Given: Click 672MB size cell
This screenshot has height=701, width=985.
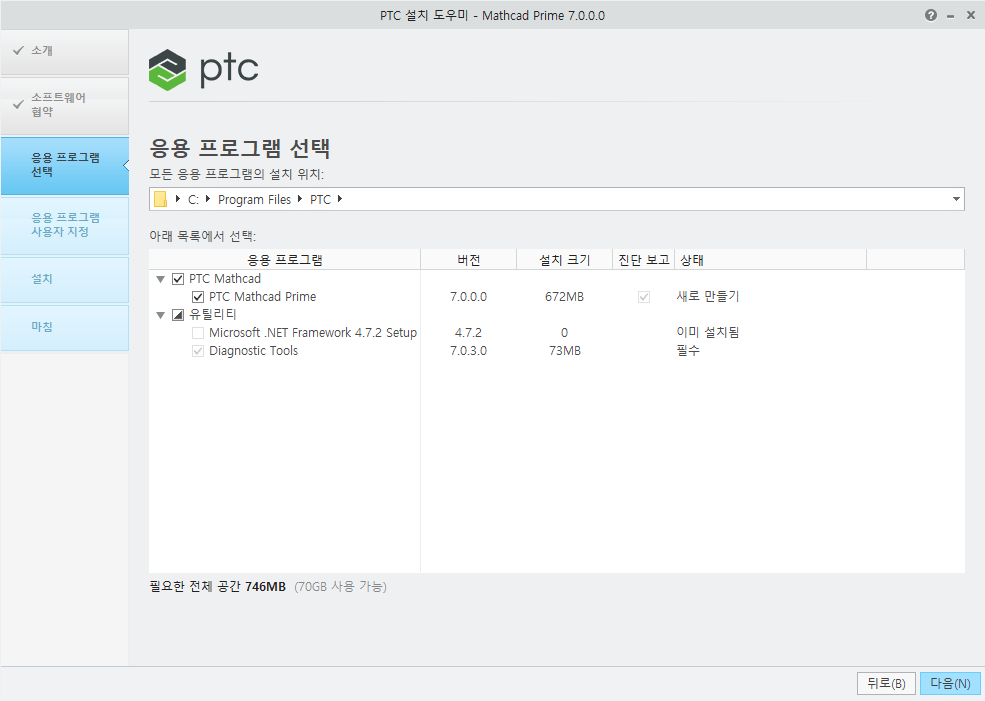Looking at the screenshot, I should click(x=565, y=297).
